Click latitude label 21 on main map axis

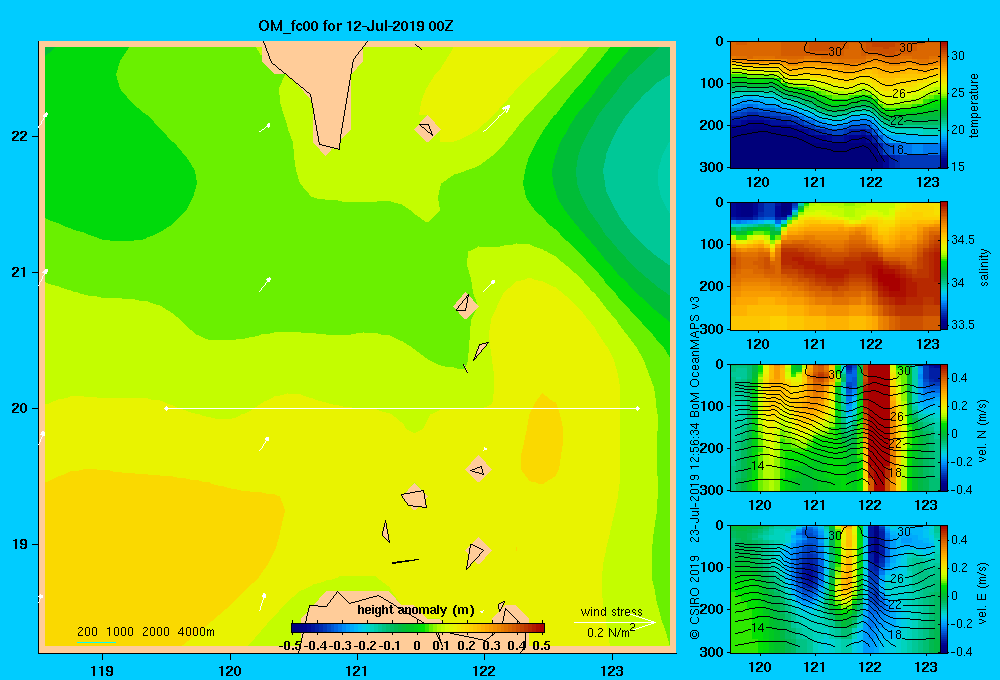[20, 272]
